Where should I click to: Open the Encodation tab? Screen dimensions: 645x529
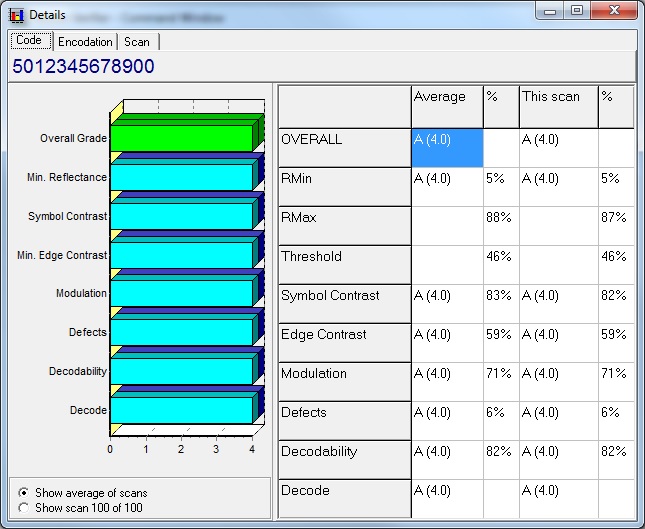tap(85, 42)
